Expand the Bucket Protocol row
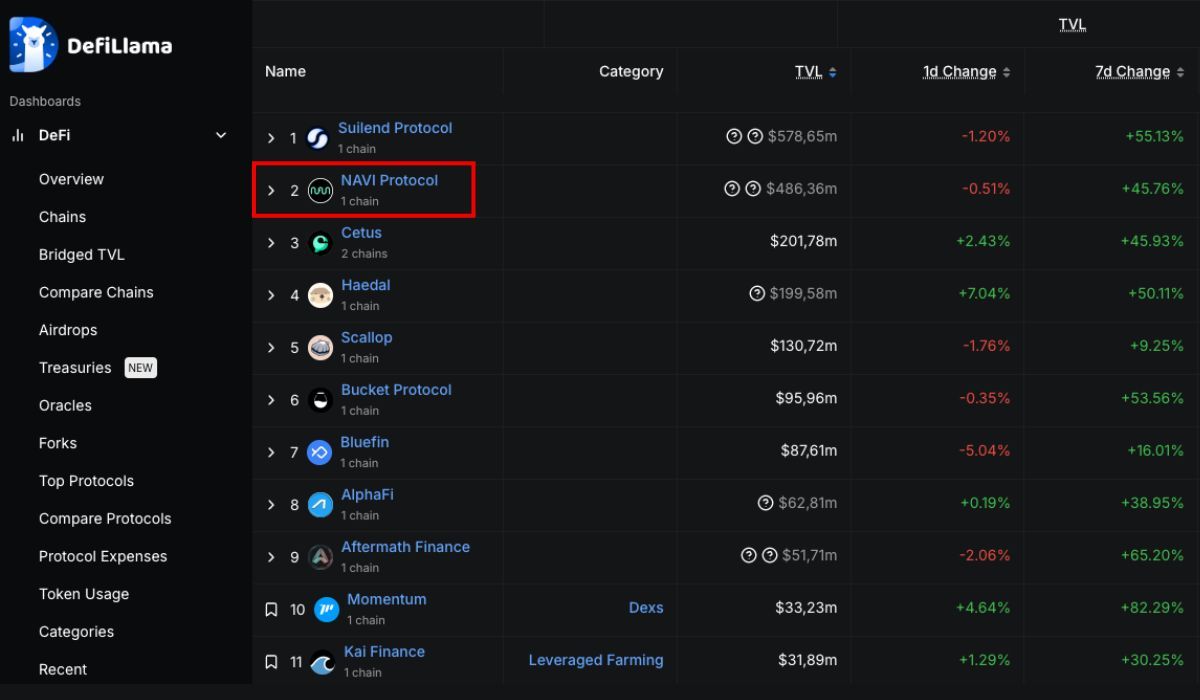1200x700 pixels. click(271, 400)
